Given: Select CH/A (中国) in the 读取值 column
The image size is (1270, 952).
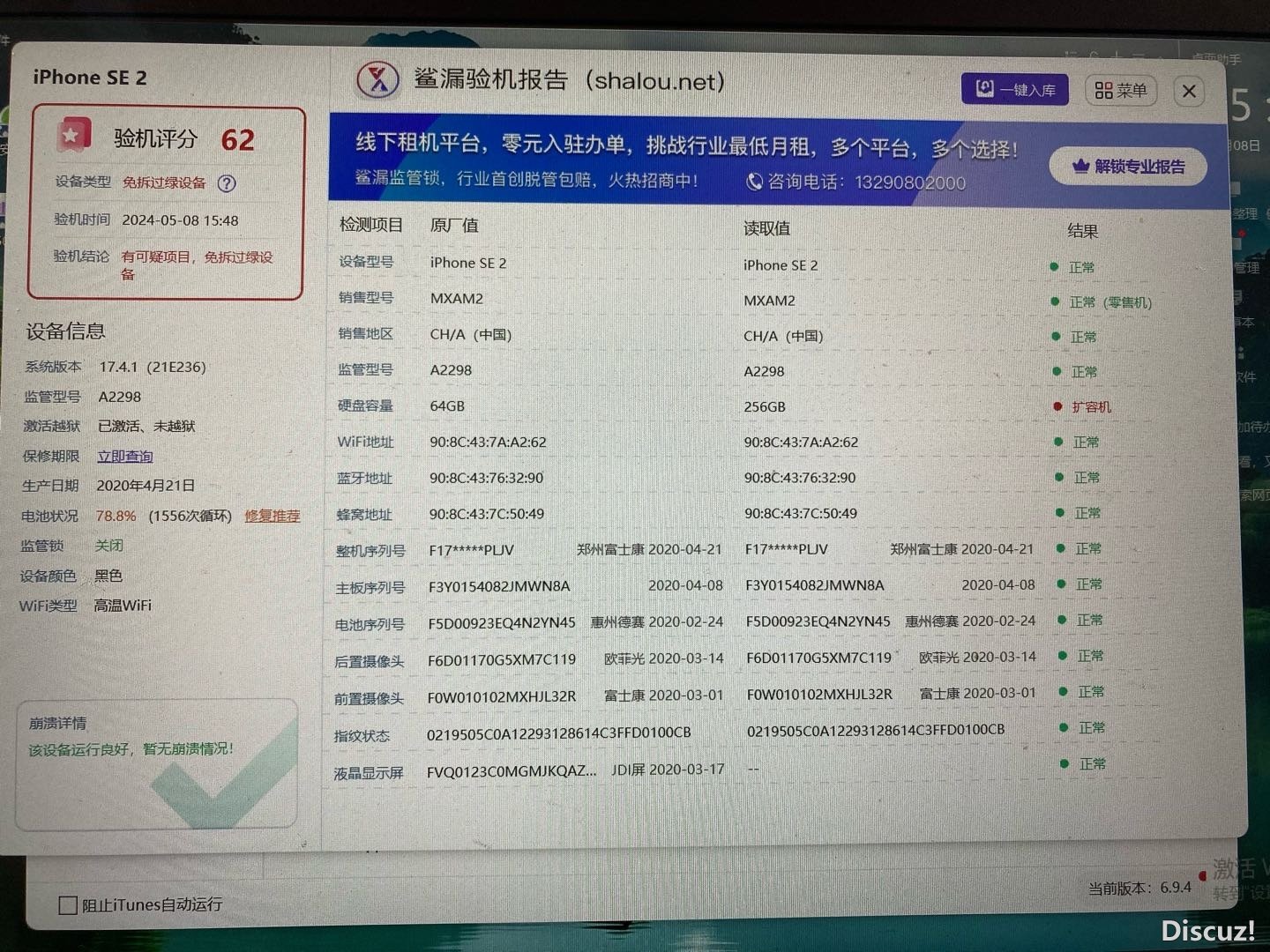Looking at the screenshot, I should click(x=783, y=337).
